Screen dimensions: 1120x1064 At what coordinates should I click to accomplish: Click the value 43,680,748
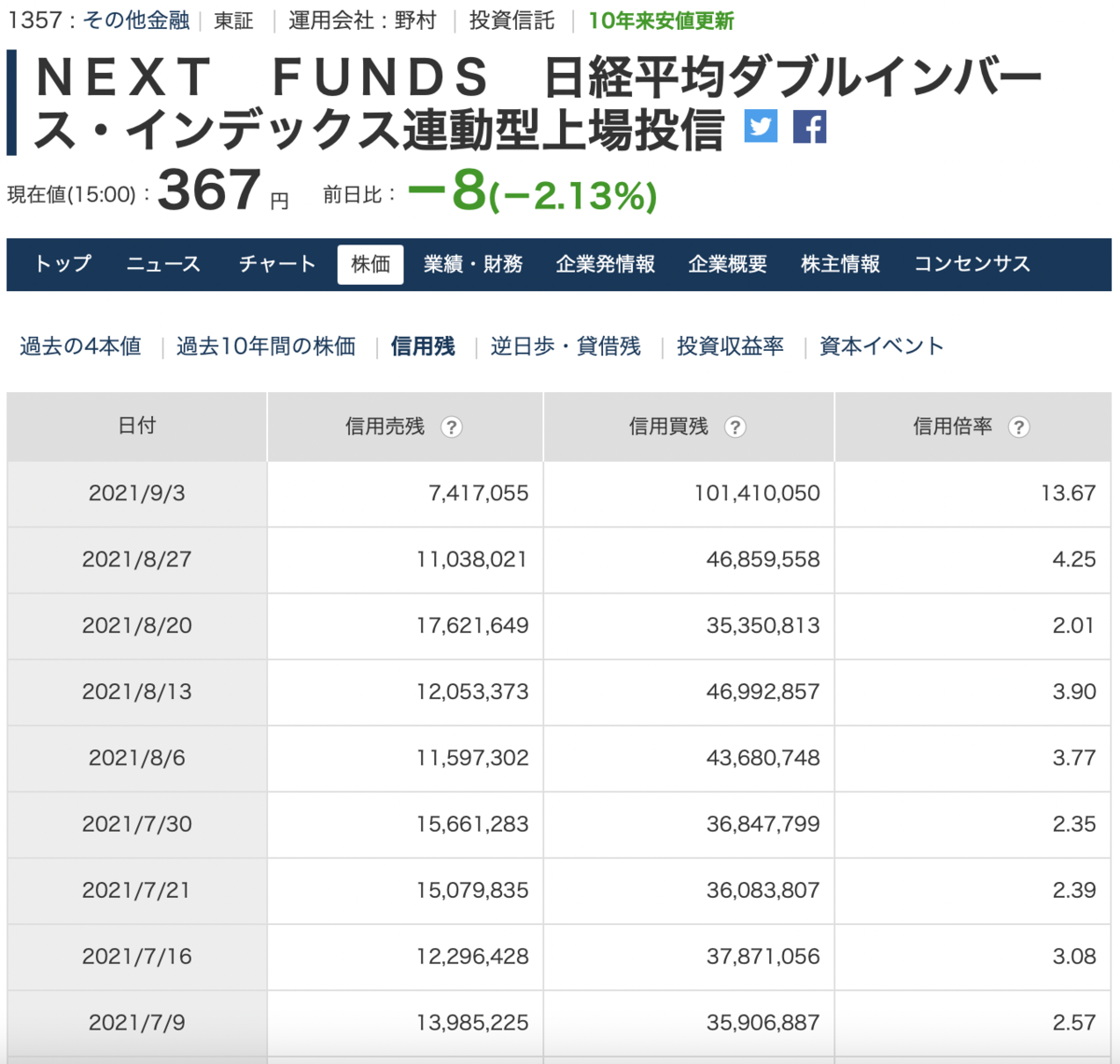click(763, 759)
